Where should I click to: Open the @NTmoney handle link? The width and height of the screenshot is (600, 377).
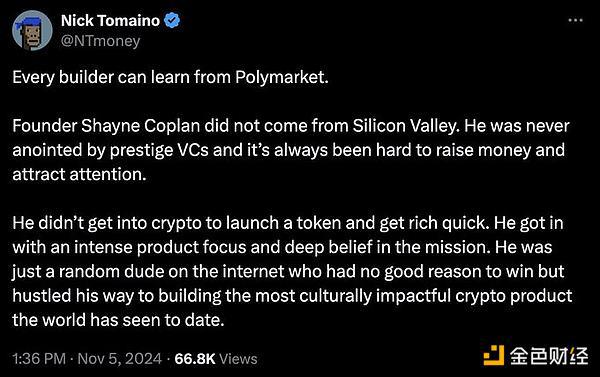coord(101,41)
